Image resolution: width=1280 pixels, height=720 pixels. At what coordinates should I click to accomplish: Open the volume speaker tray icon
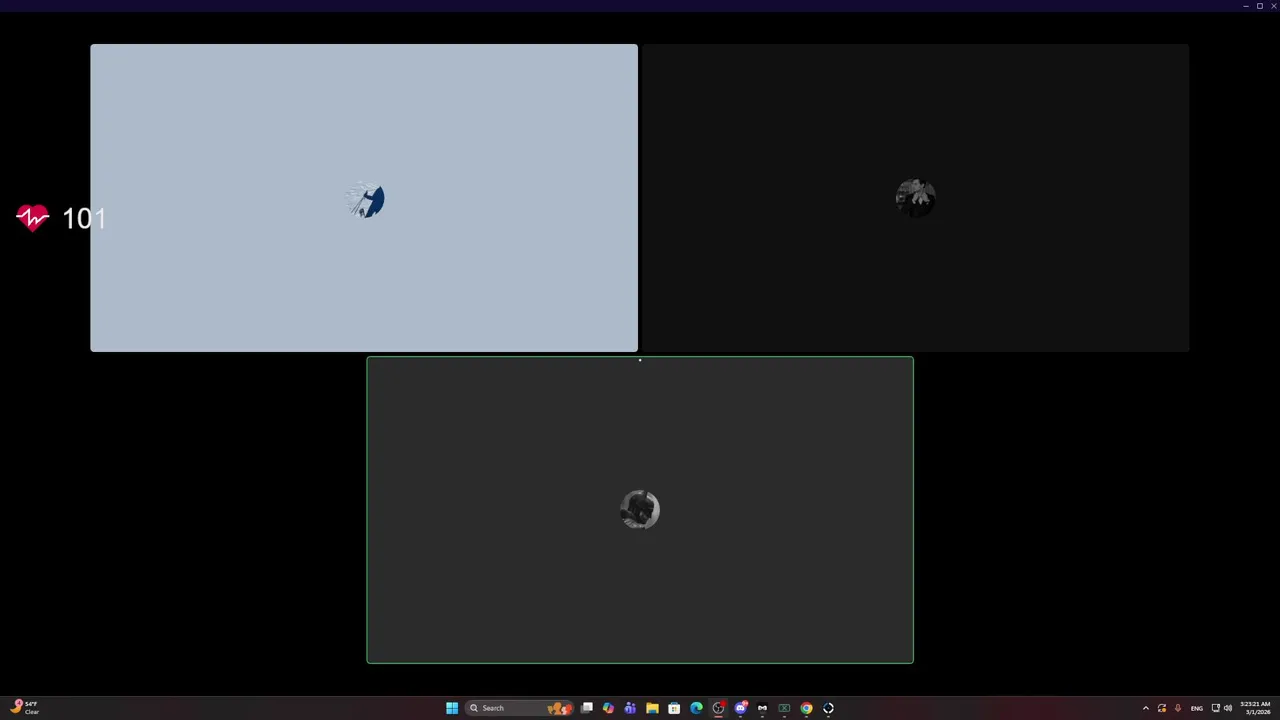pos(1228,708)
